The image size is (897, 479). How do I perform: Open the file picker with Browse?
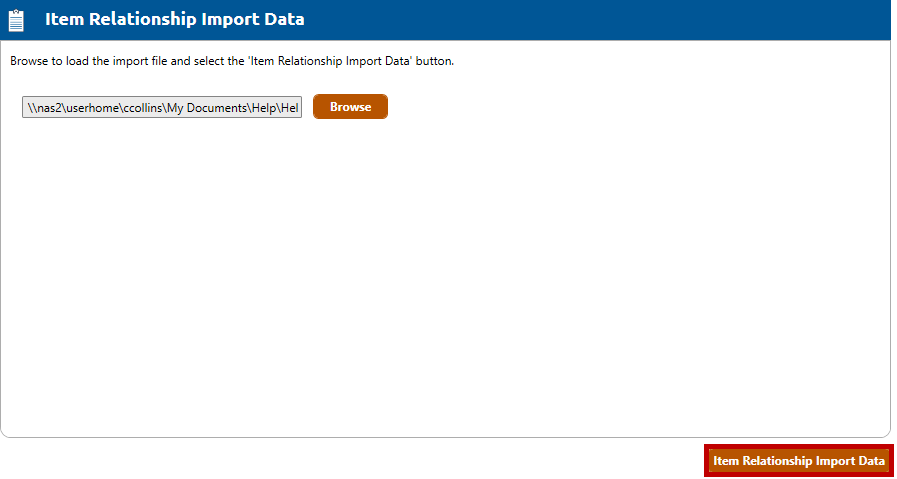coord(350,107)
